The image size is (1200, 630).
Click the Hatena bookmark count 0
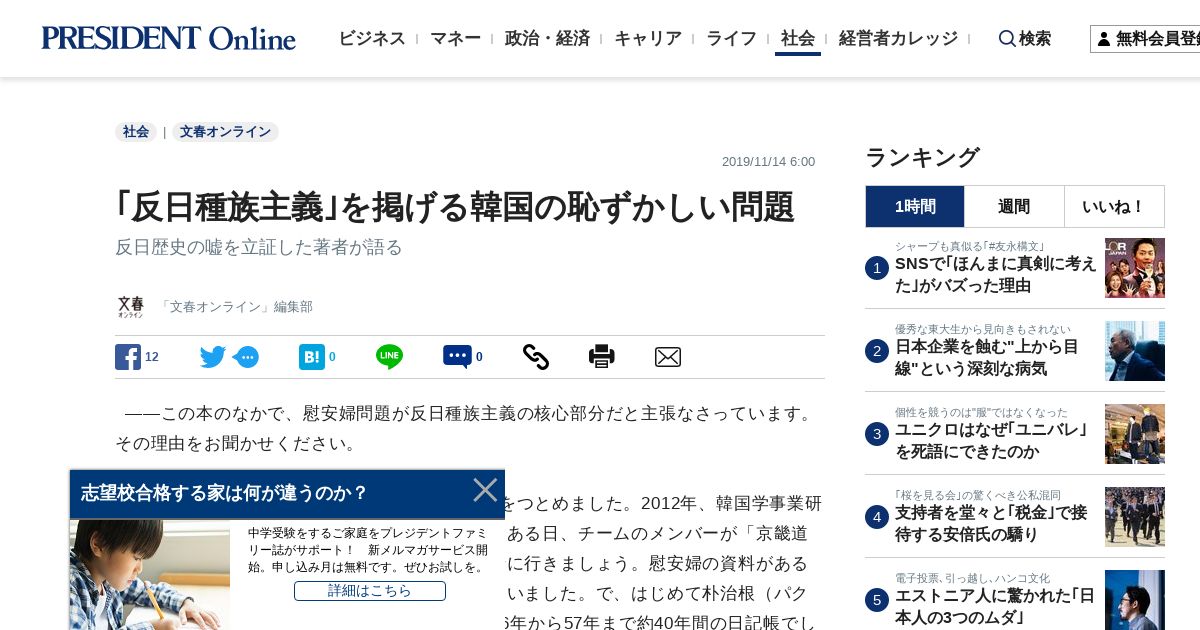pyautogui.click(x=332, y=357)
